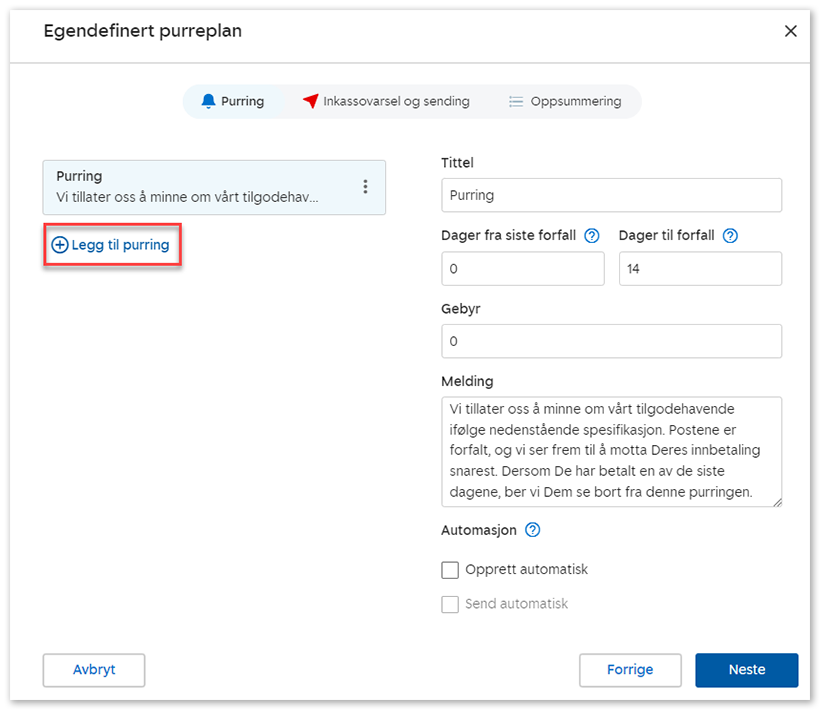Click the list icon beside Oppsummering

coord(516,101)
